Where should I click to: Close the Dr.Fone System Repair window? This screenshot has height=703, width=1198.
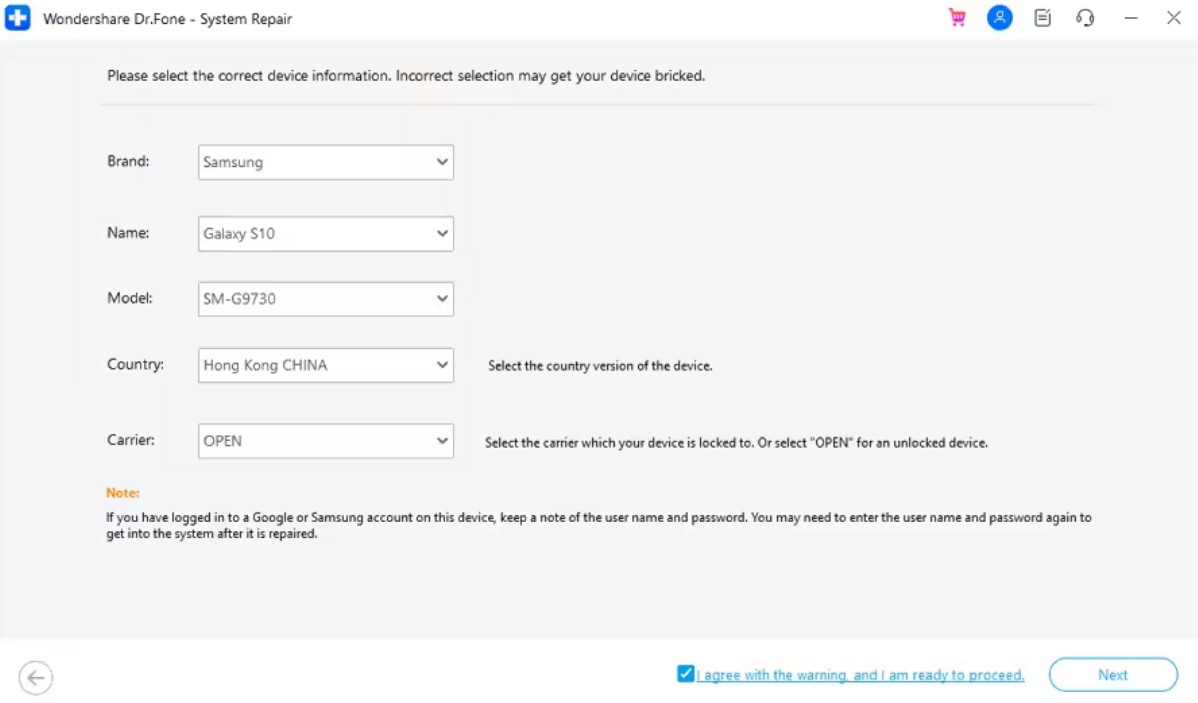[x=1174, y=18]
